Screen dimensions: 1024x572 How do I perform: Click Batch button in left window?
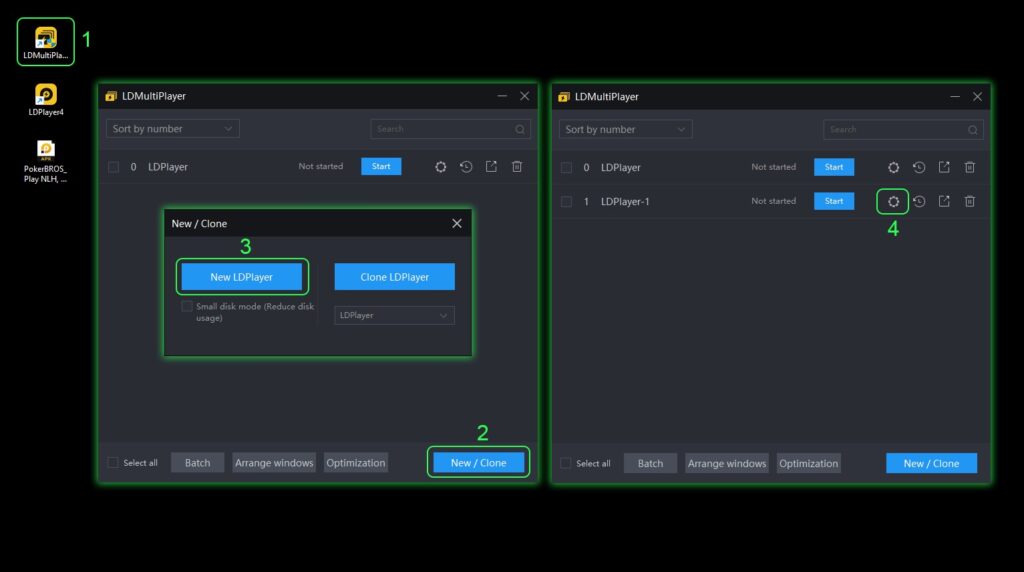tap(197, 462)
